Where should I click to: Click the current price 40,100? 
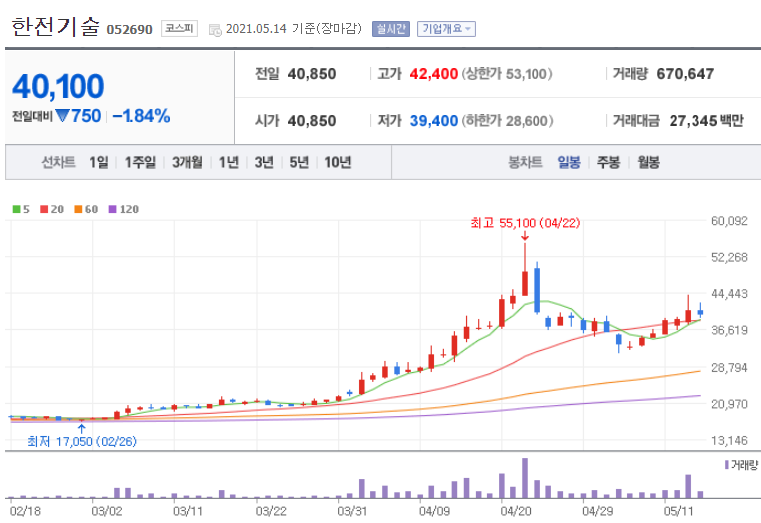point(58,86)
